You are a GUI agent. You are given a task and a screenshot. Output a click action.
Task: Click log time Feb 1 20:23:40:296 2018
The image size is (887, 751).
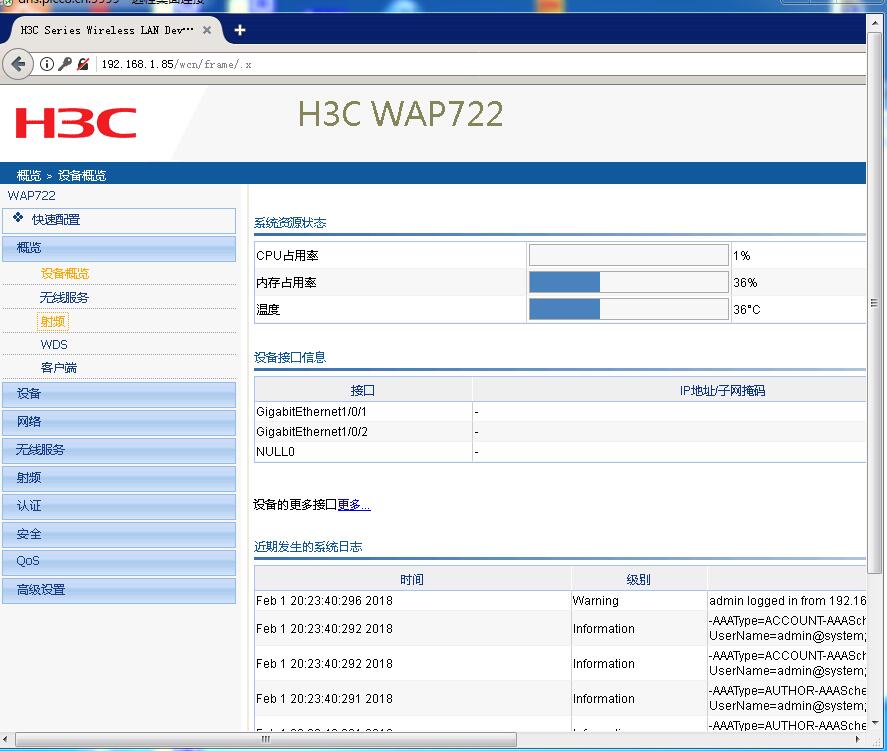324,601
